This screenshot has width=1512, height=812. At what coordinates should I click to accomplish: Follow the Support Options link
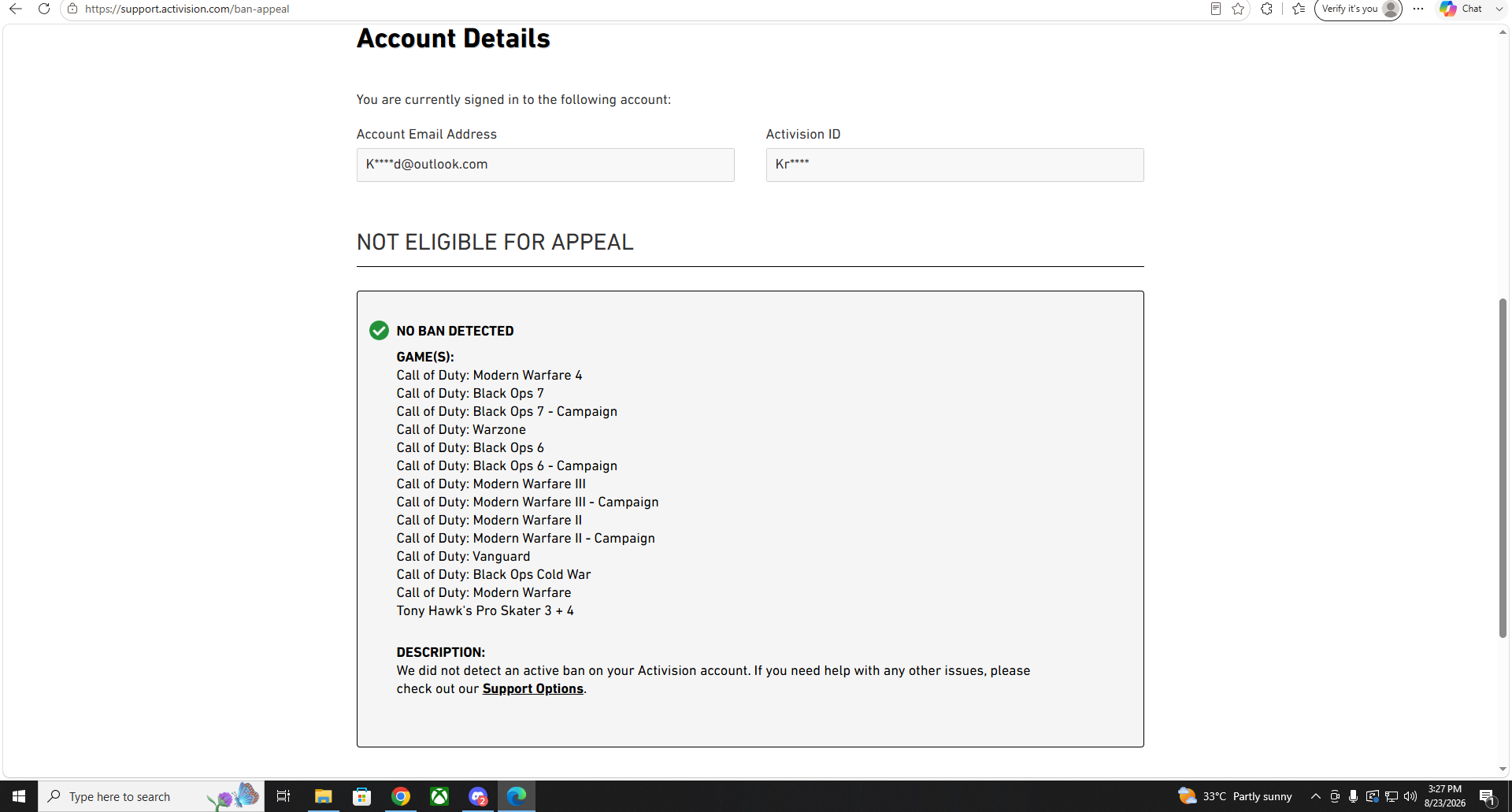pos(532,688)
